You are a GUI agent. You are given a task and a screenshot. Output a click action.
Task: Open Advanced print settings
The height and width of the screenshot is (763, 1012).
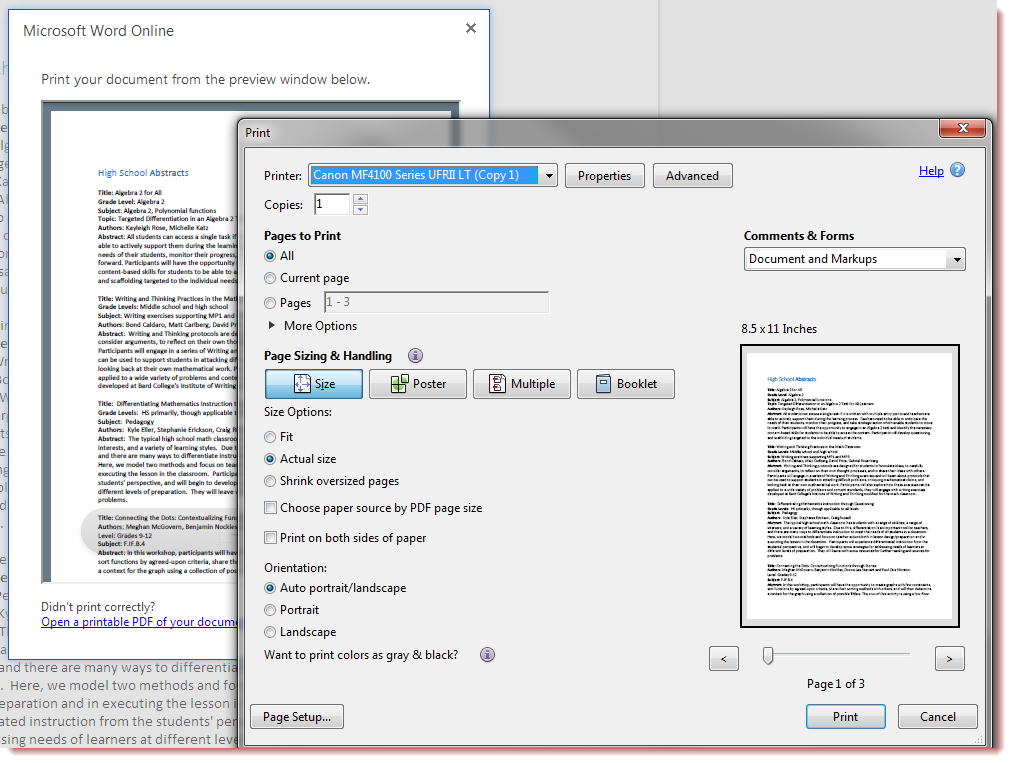pyautogui.click(x=693, y=176)
